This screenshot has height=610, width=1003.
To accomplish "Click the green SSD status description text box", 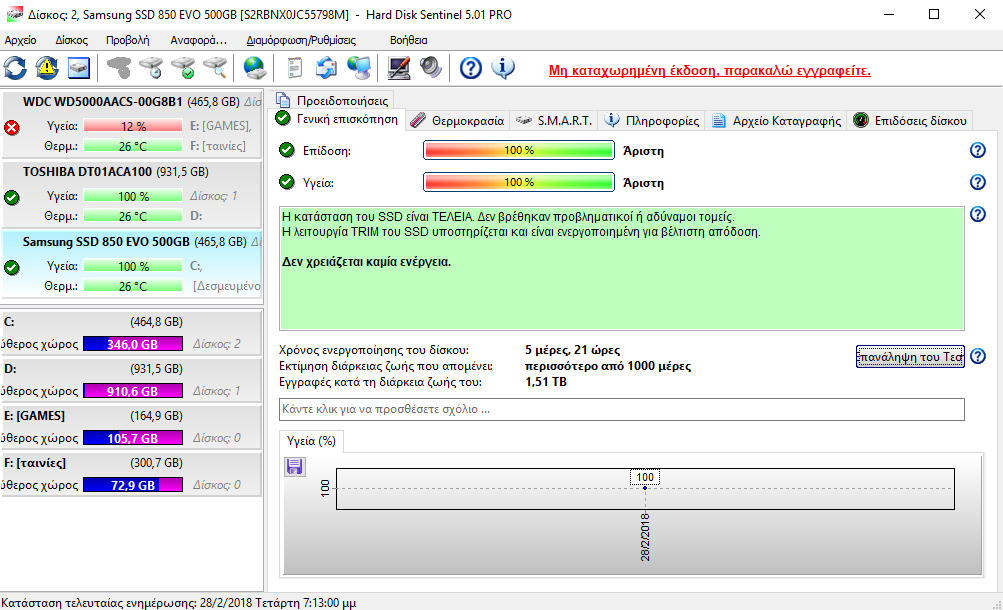I will (x=622, y=269).
